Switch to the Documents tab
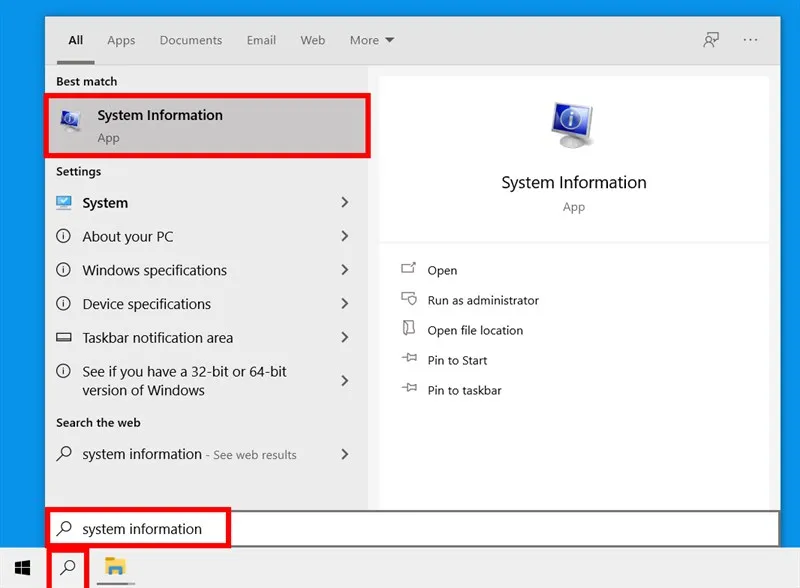The height and width of the screenshot is (588, 800). tap(190, 40)
